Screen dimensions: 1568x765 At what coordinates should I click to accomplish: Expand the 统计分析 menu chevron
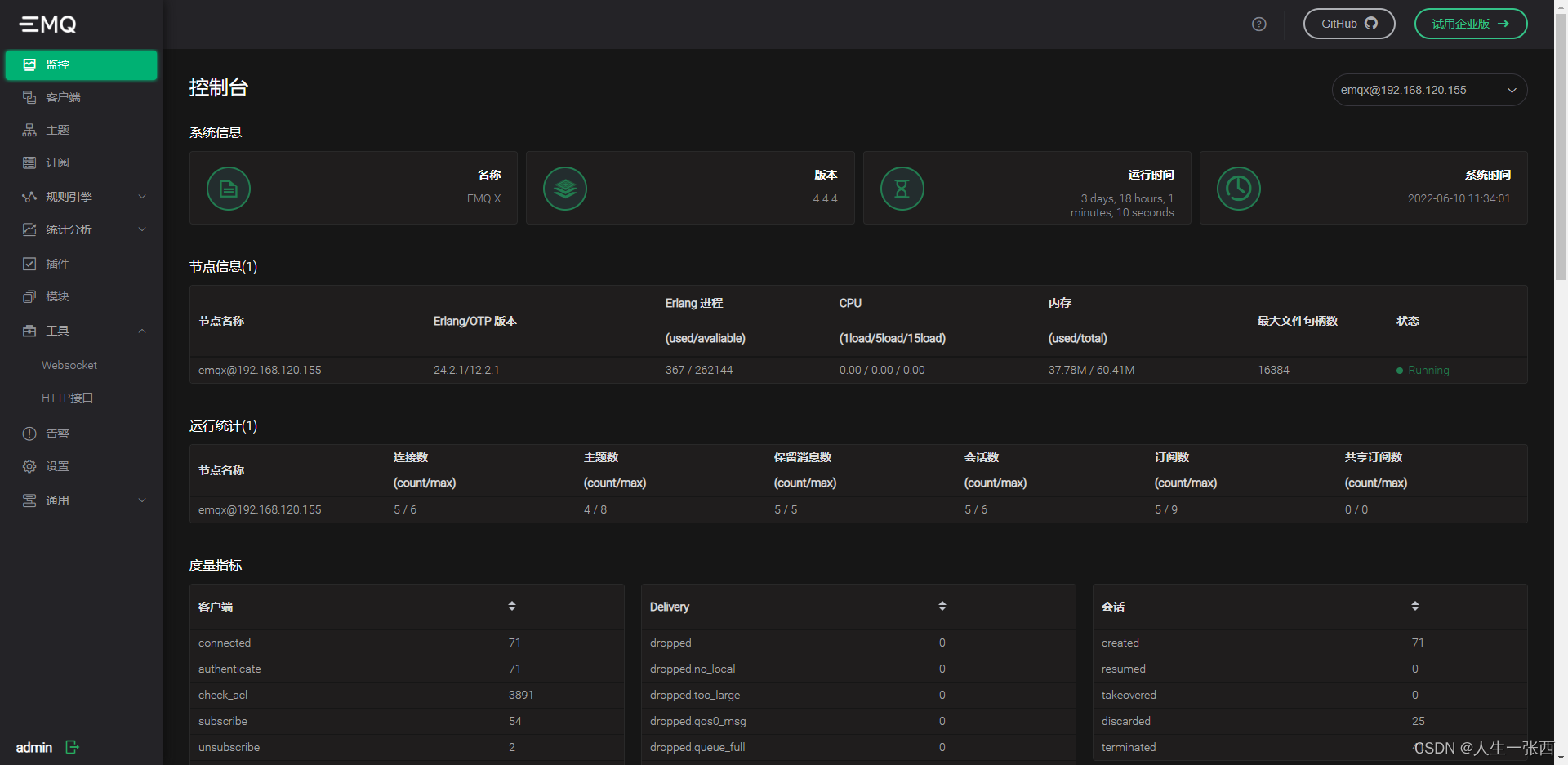coord(142,229)
